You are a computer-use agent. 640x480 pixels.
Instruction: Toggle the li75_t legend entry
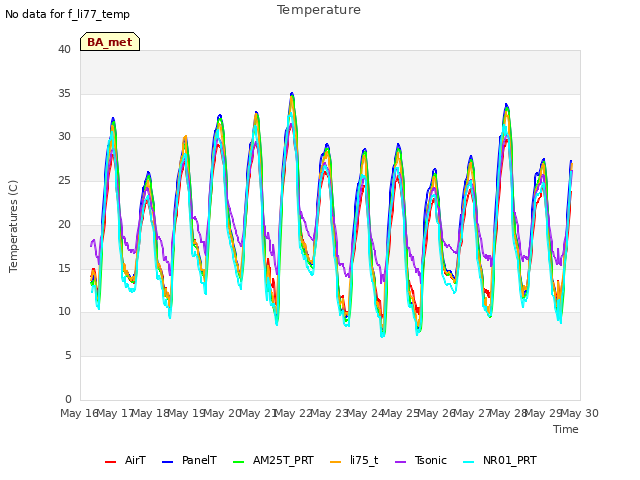pyautogui.click(x=354, y=460)
